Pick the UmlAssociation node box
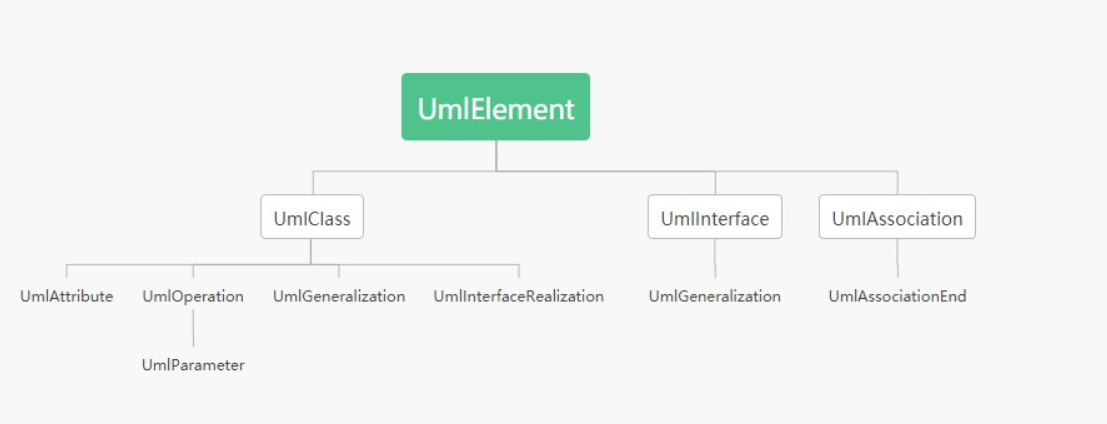1107x424 pixels. [x=896, y=218]
